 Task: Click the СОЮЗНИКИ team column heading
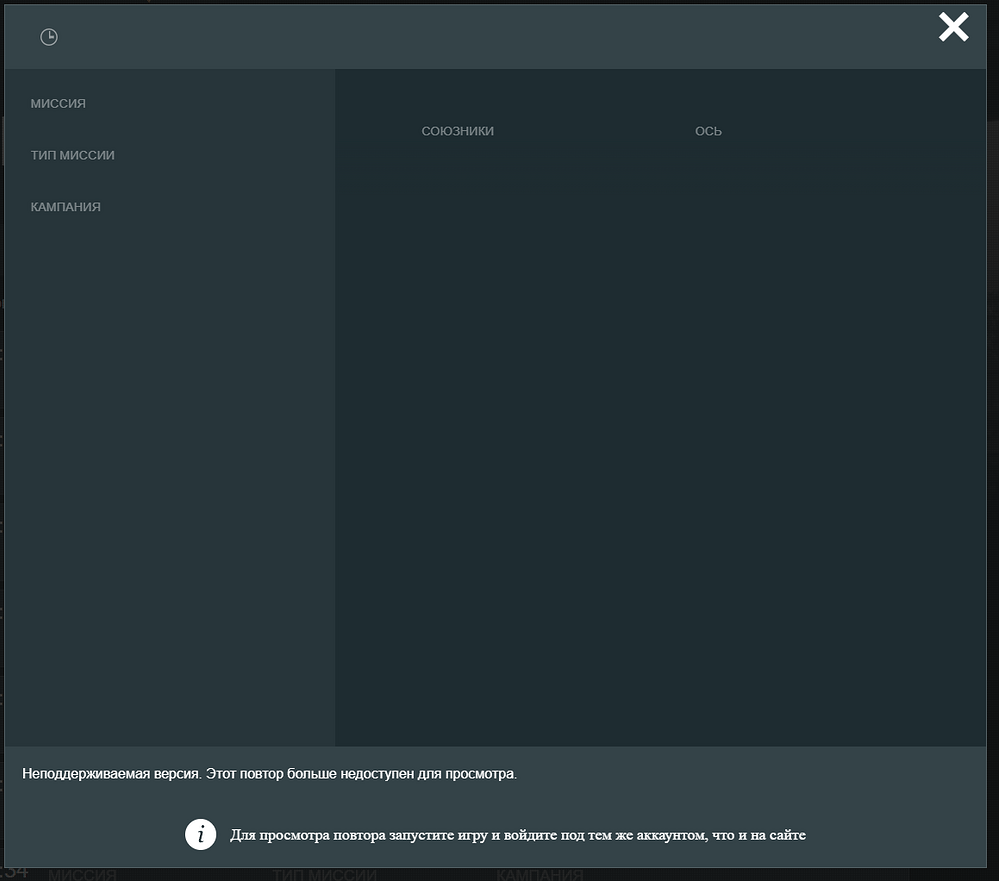coord(458,131)
